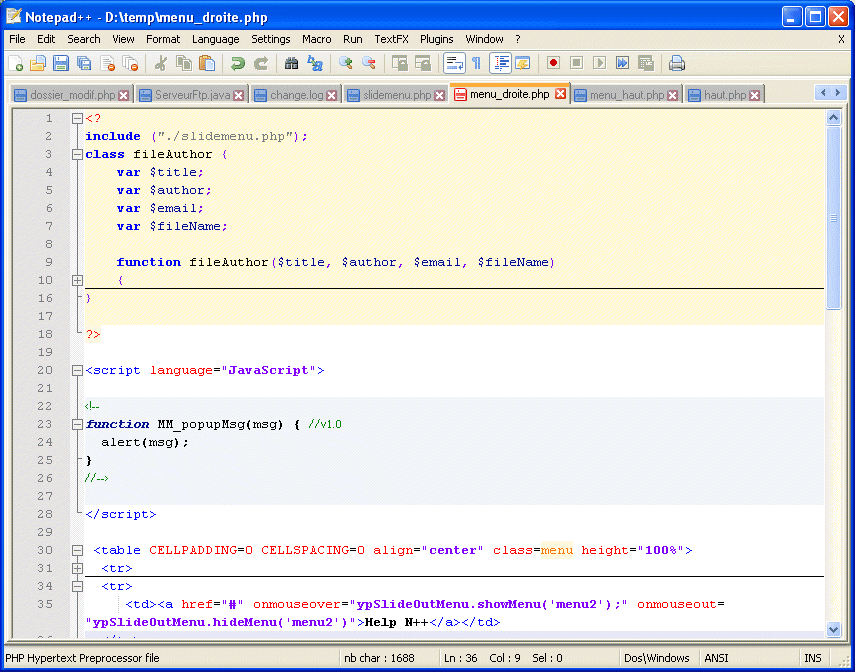Start recording a macro

click(x=553, y=62)
